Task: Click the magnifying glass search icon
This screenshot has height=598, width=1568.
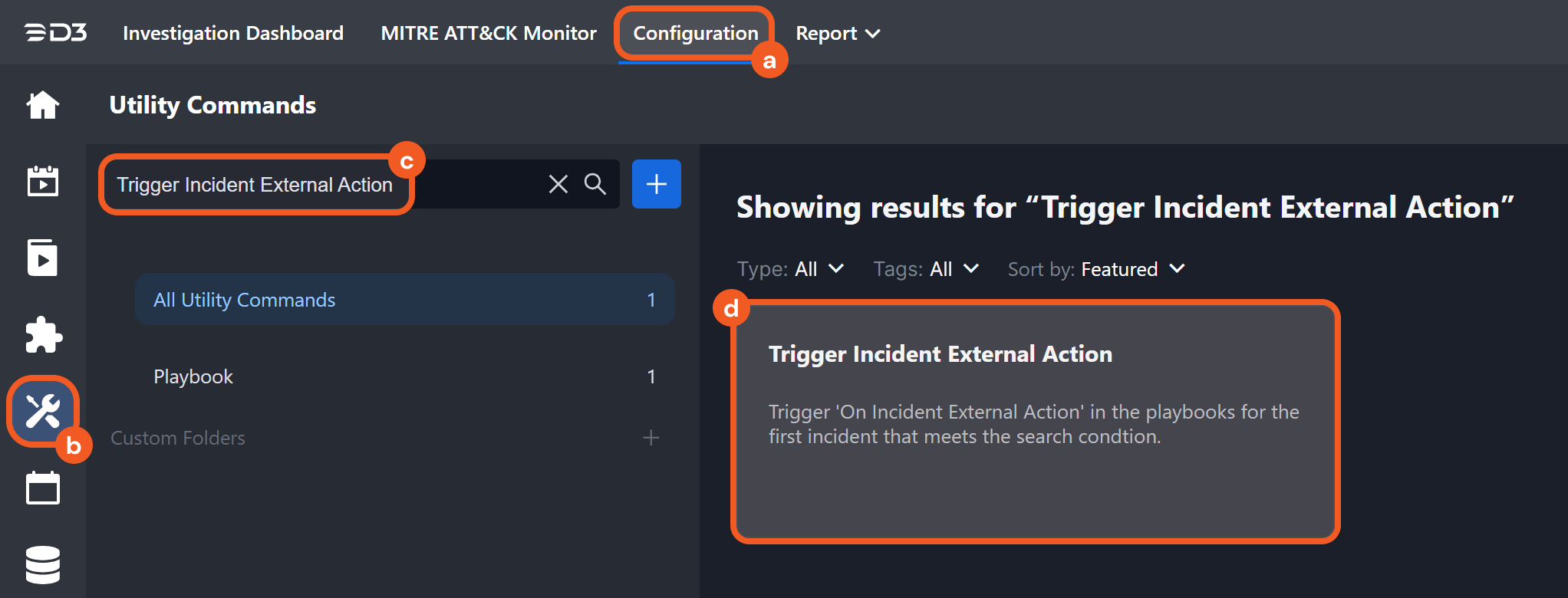Action: tap(595, 184)
